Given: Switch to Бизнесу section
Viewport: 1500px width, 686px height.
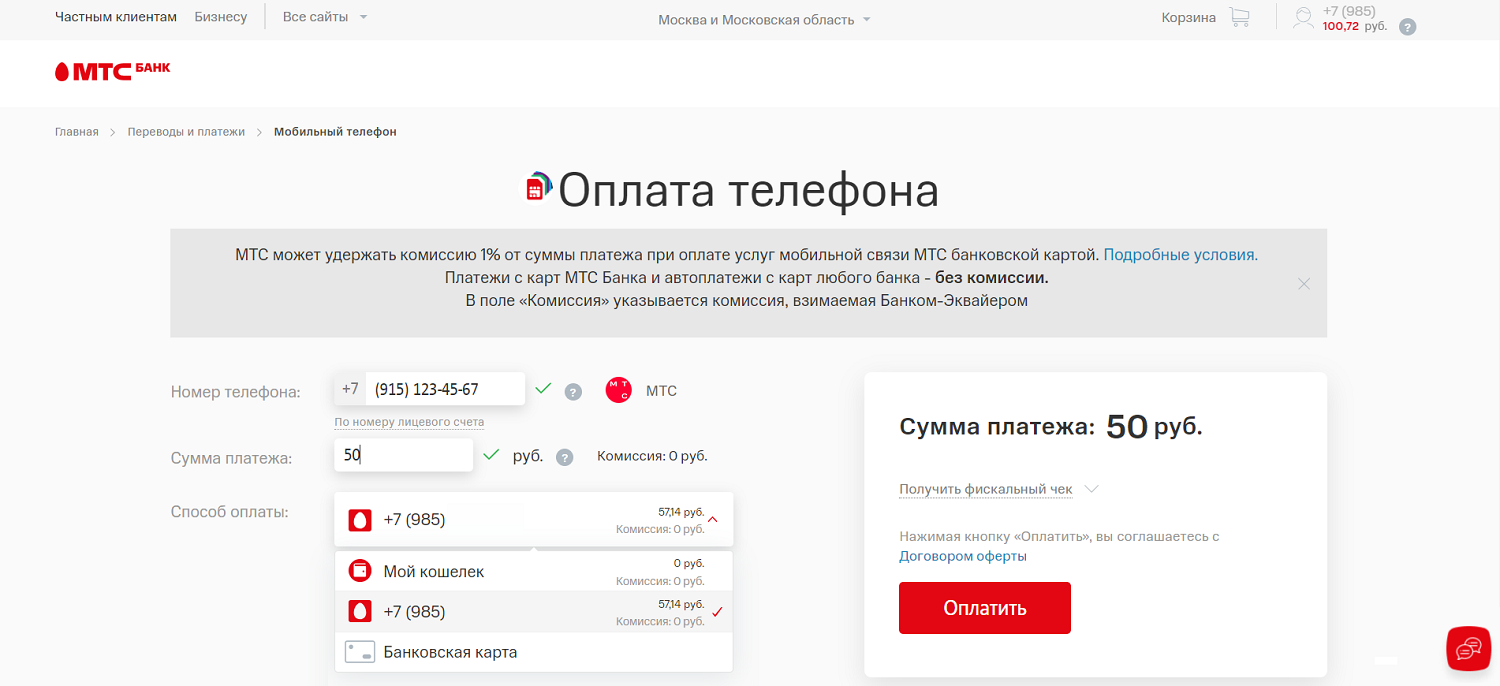Looking at the screenshot, I should pyautogui.click(x=221, y=17).
